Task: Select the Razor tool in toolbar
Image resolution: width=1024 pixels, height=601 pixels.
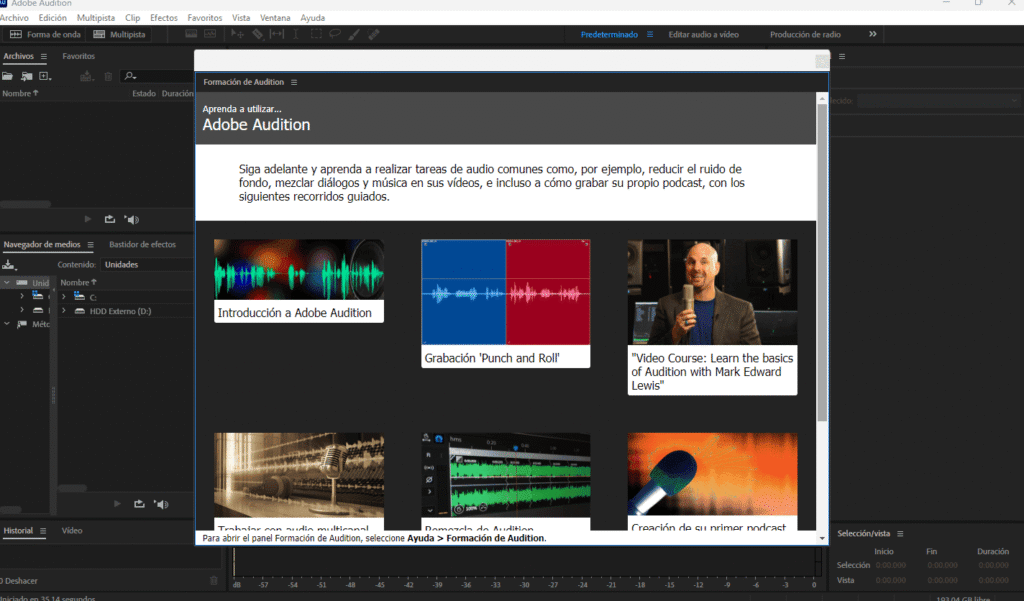Action: click(258, 34)
